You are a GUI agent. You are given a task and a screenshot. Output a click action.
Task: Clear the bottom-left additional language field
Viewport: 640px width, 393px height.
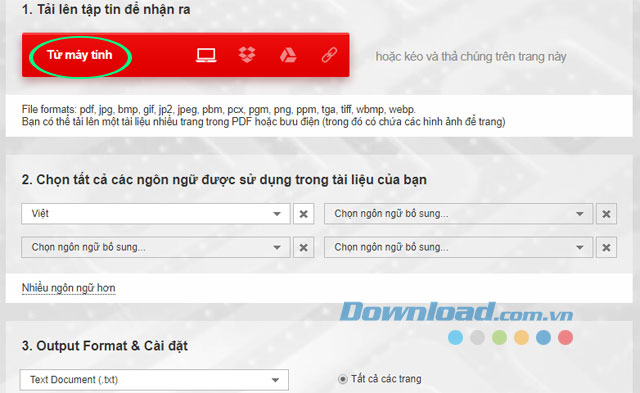[303, 247]
